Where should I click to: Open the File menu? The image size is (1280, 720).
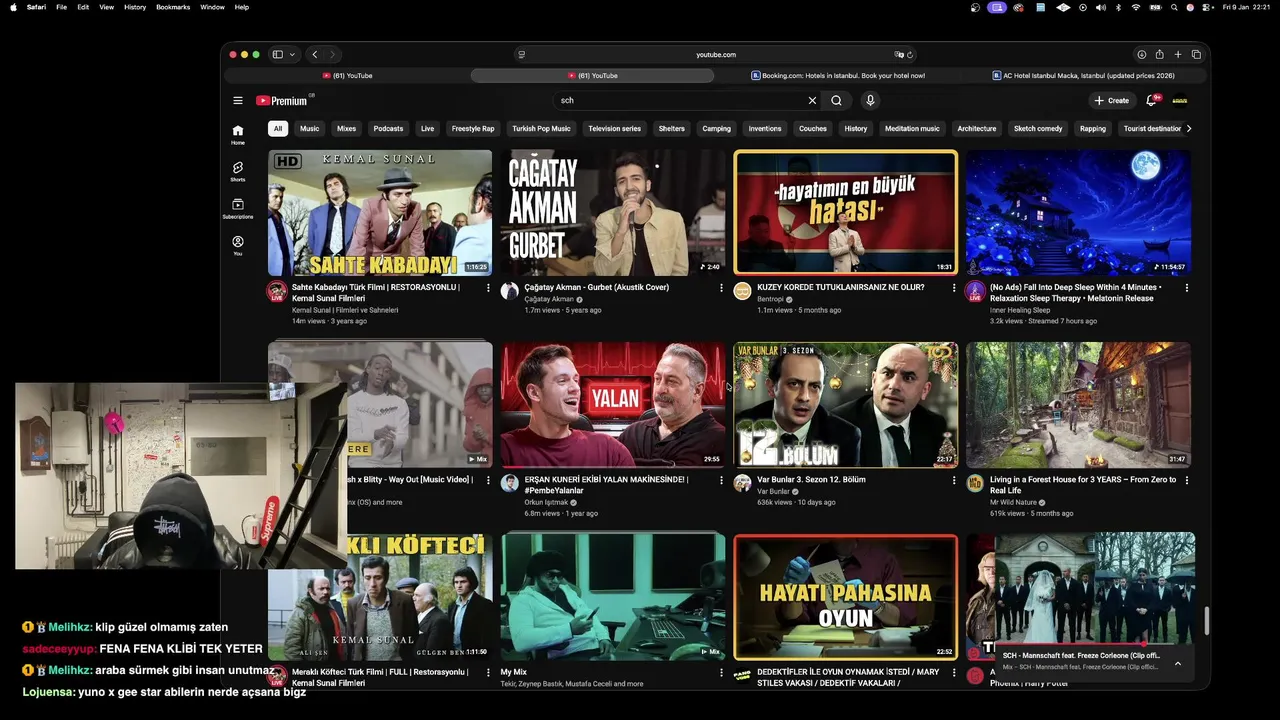[x=62, y=7]
